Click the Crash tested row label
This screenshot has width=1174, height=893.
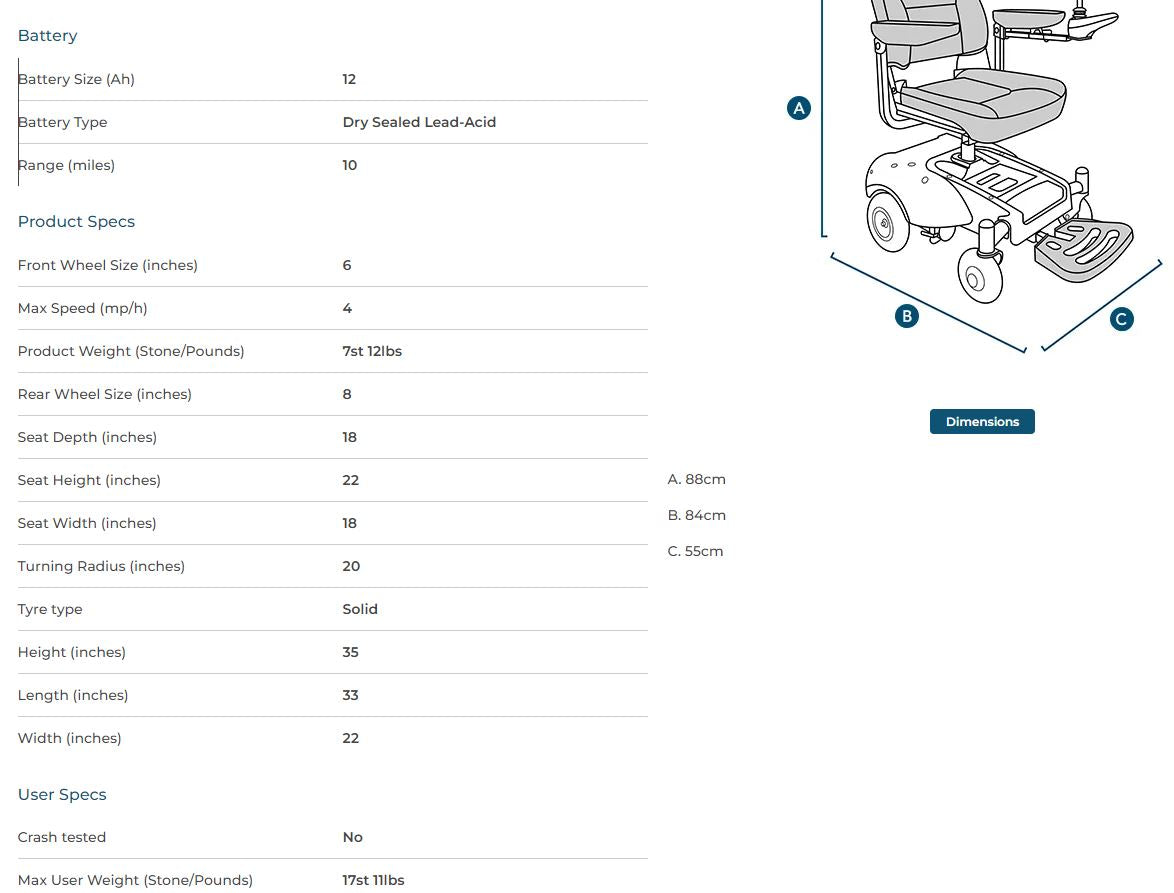62,838
